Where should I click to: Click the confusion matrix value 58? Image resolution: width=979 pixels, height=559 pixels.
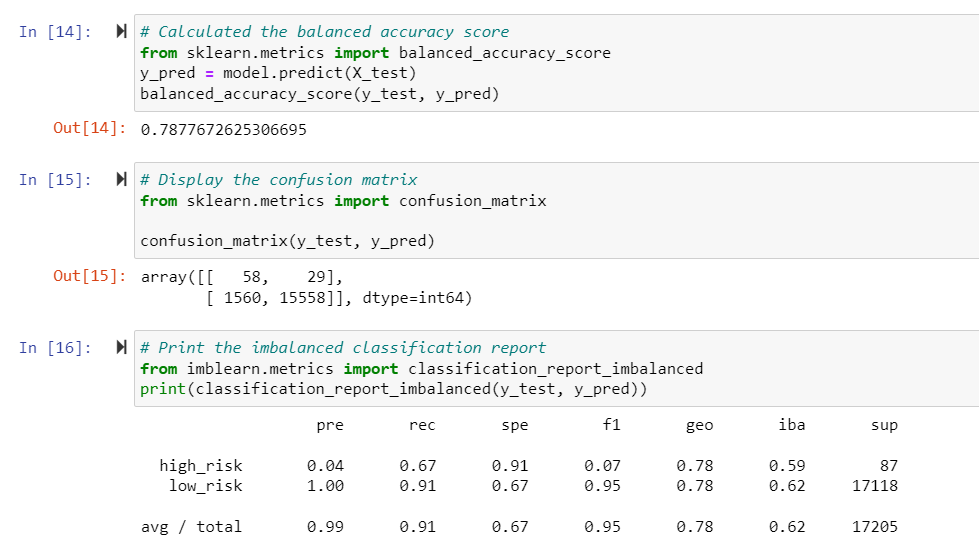tap(251, 277)
